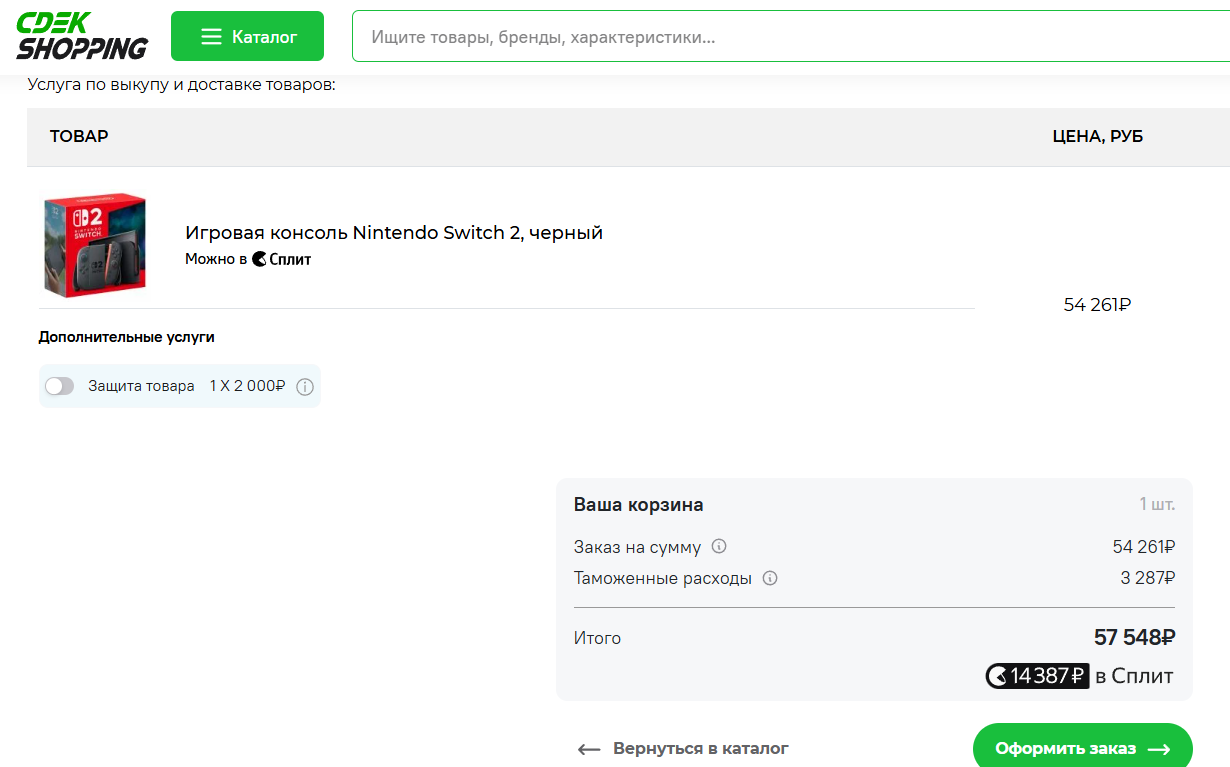Click the Сплит logo under the product name
This screenshot has width=1230, height=767.
click(282, 259)
